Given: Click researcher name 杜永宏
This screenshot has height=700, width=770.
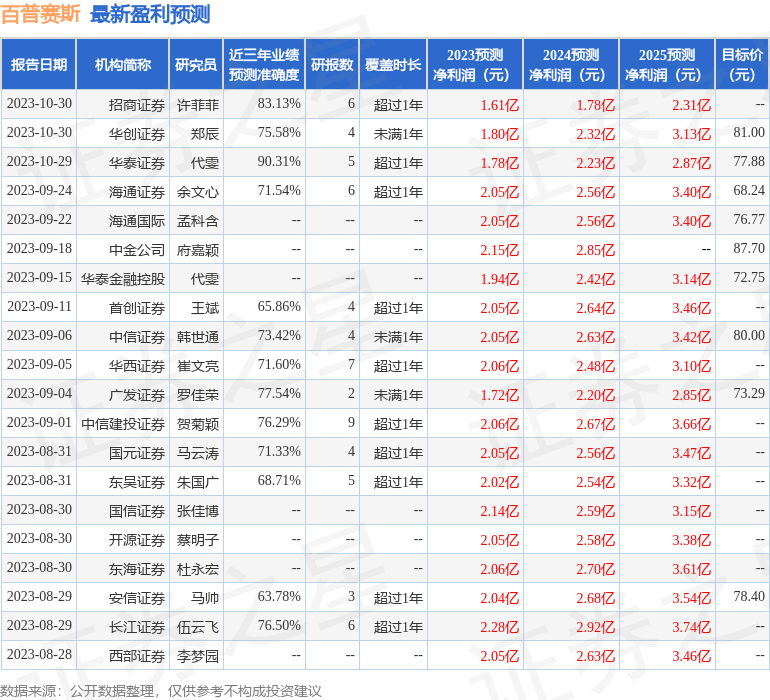Looking at the screenshot, I should [197, 569].
